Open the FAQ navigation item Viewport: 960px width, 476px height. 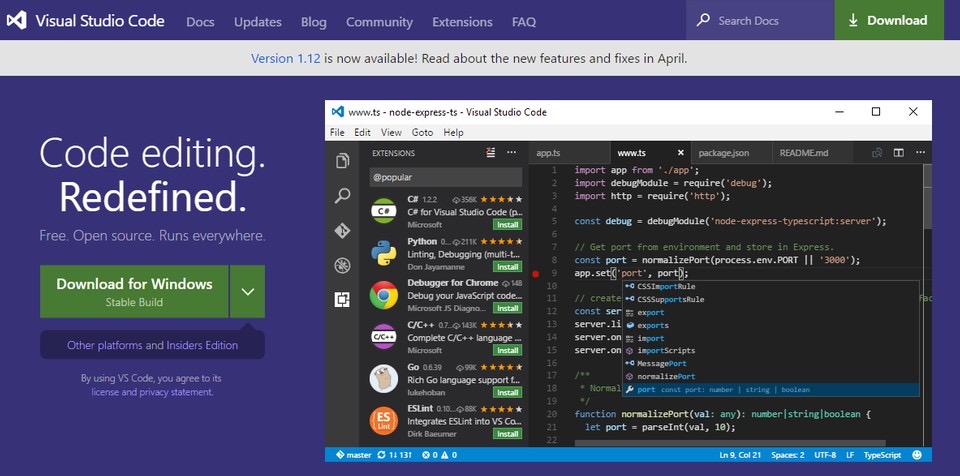[x=524, y=21]
